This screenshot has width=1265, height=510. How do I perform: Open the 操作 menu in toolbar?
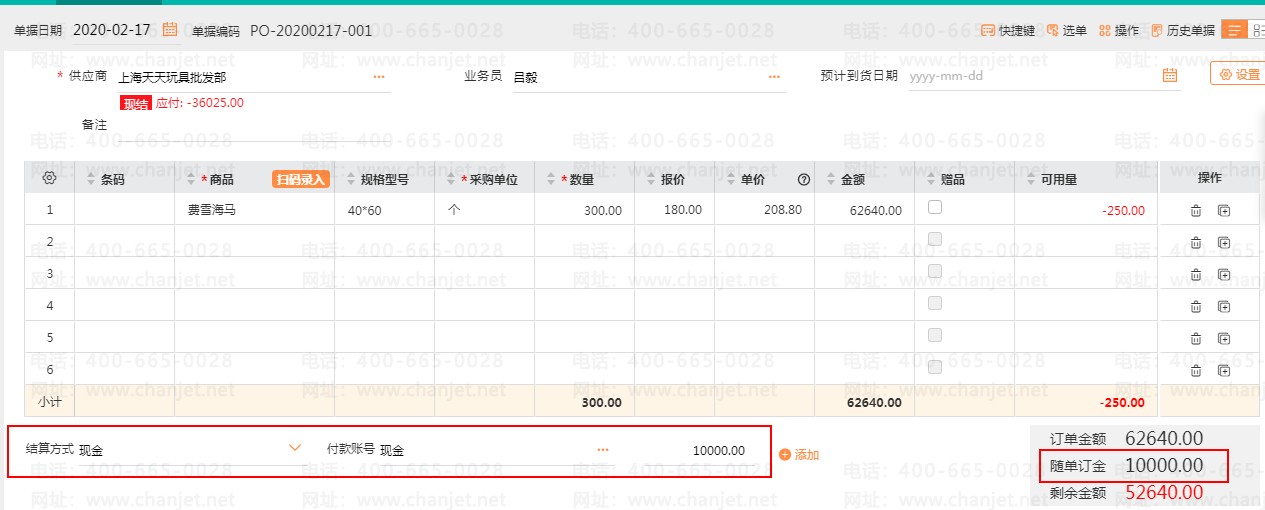coord(1119,30)
